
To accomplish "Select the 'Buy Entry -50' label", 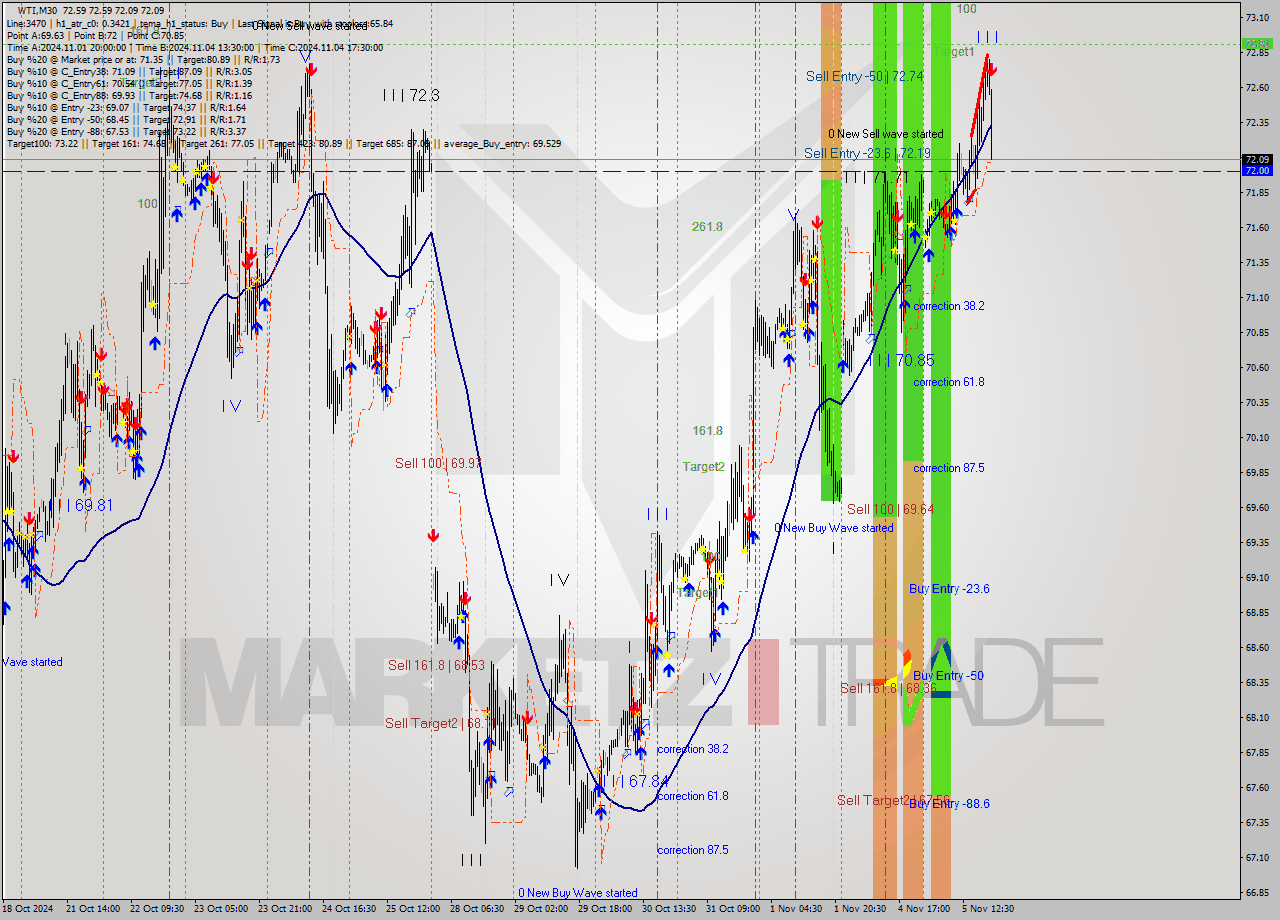I will coord(948,676).
